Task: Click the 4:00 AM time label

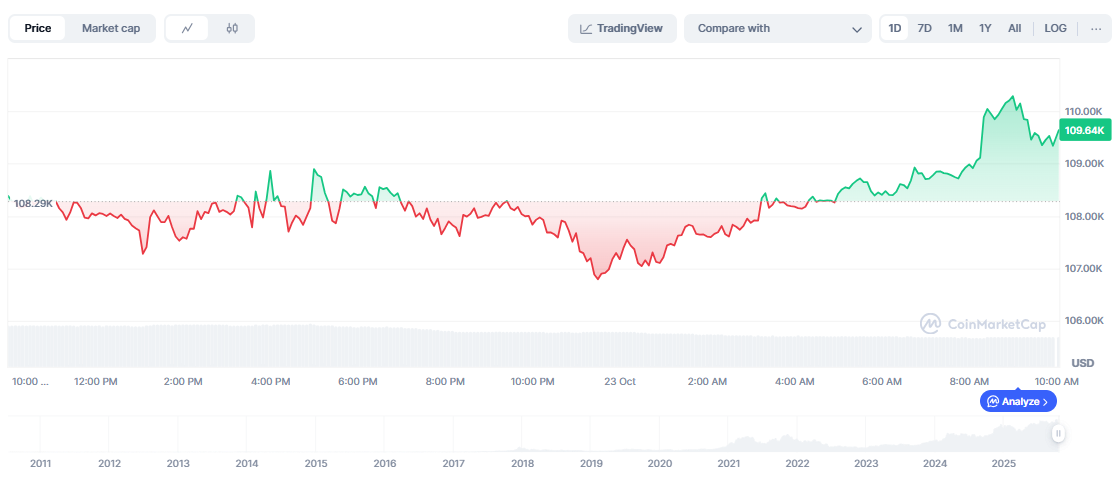Action: click(x=794, y=382)
